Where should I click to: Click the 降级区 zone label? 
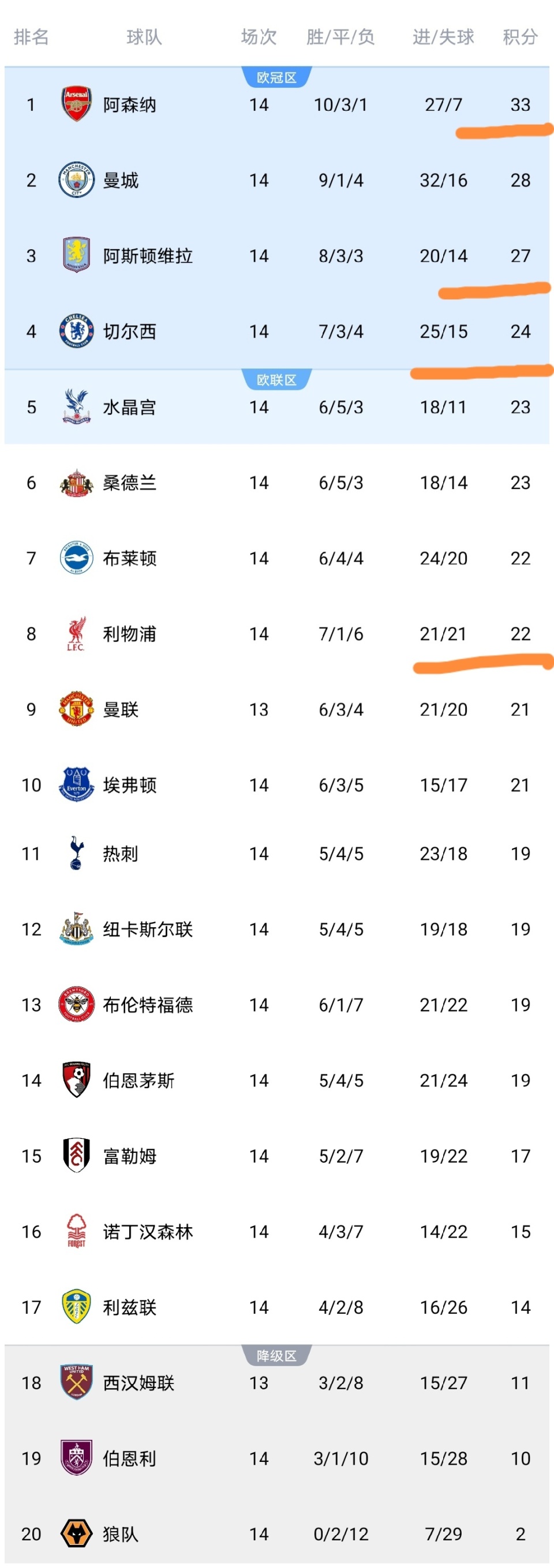click(x=276, y=1356)
